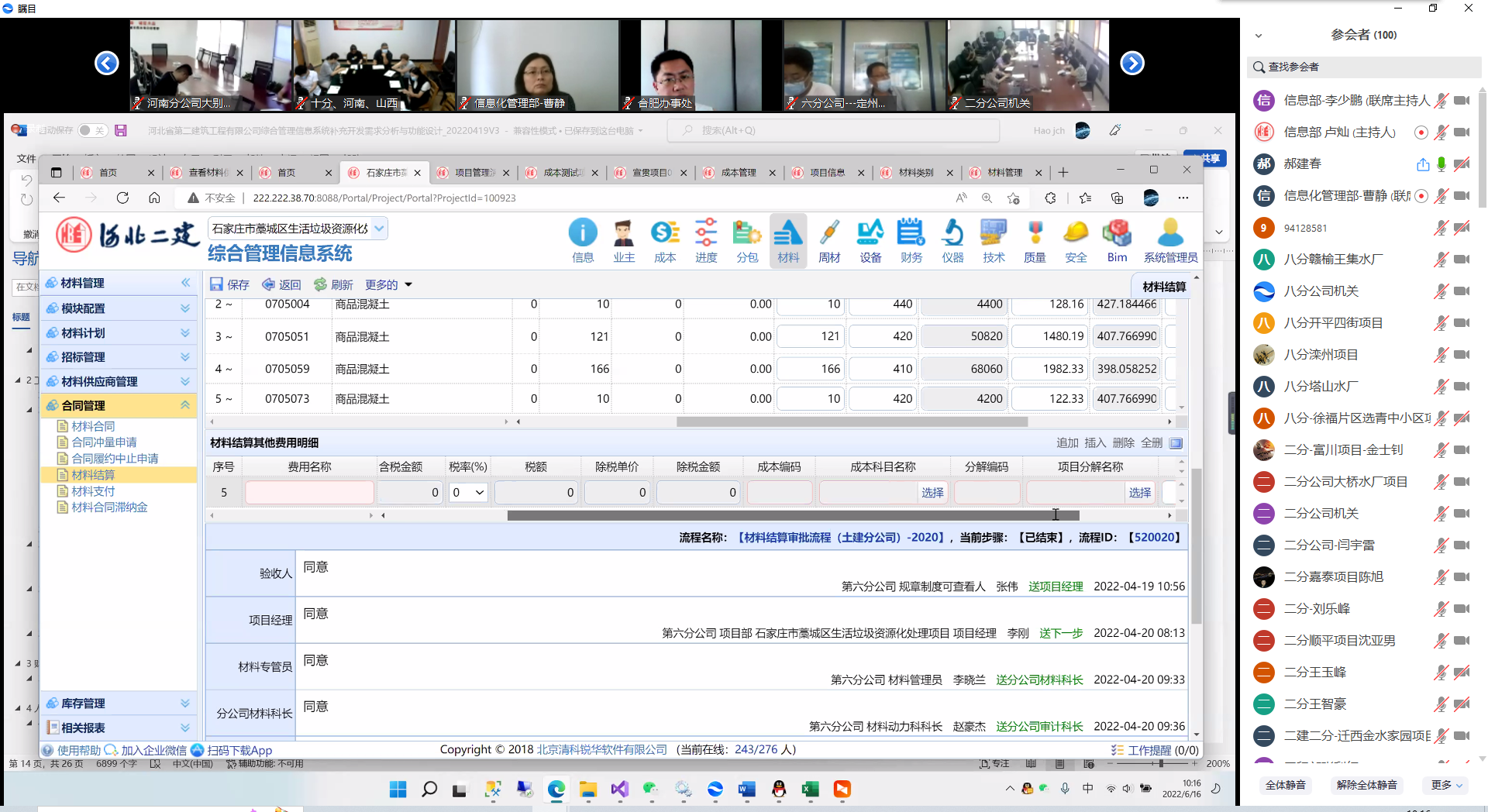Switch to the 成本管理 browser tab
This screenshot has width=1488, height=812.
738,173
